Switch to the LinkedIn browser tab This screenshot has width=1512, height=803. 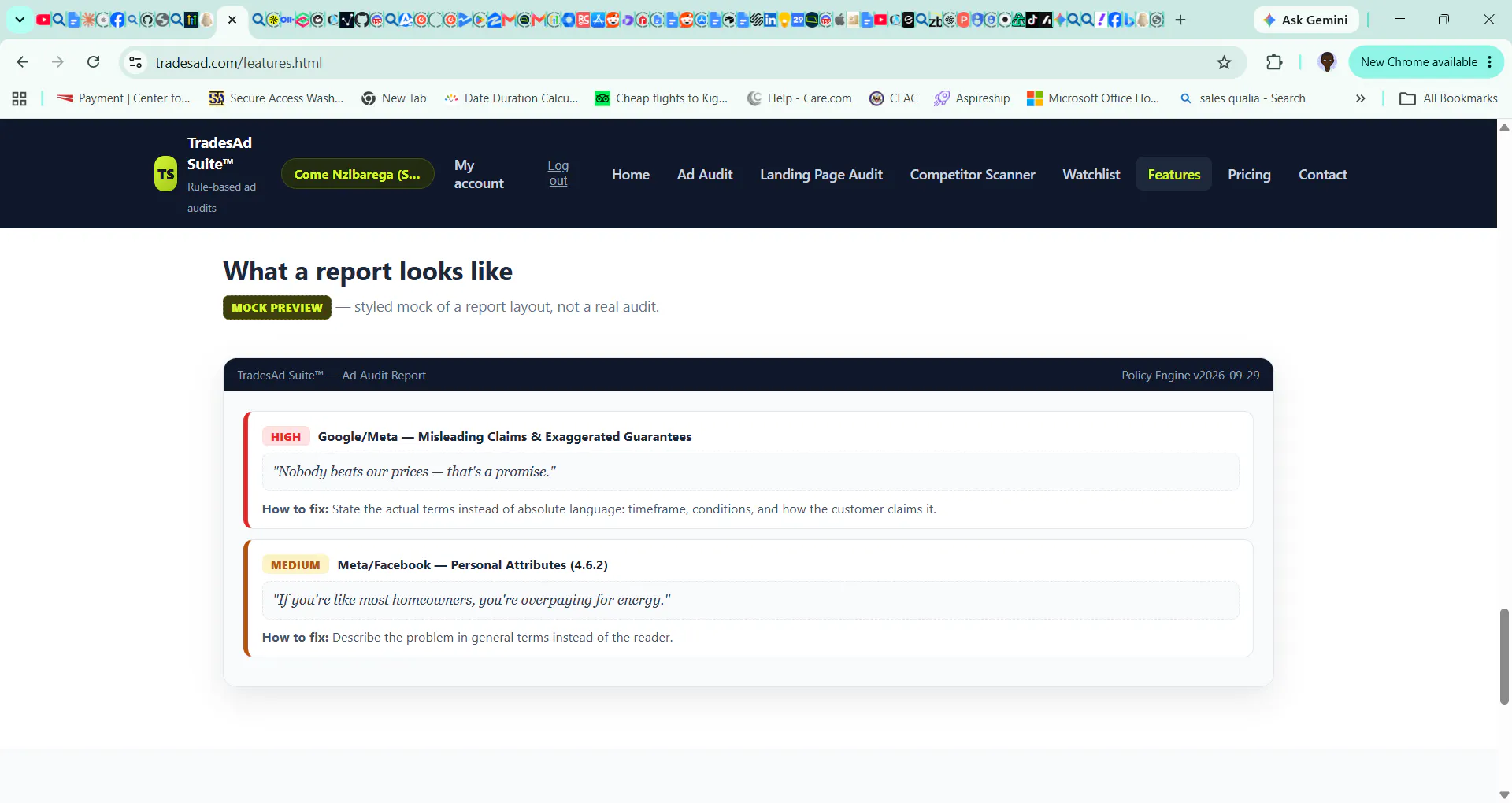[769, 20]
